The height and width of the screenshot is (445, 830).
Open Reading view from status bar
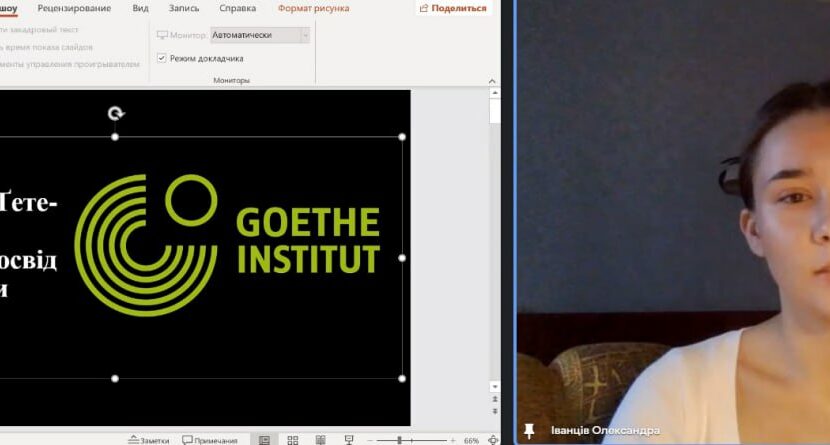click(321, 440)
